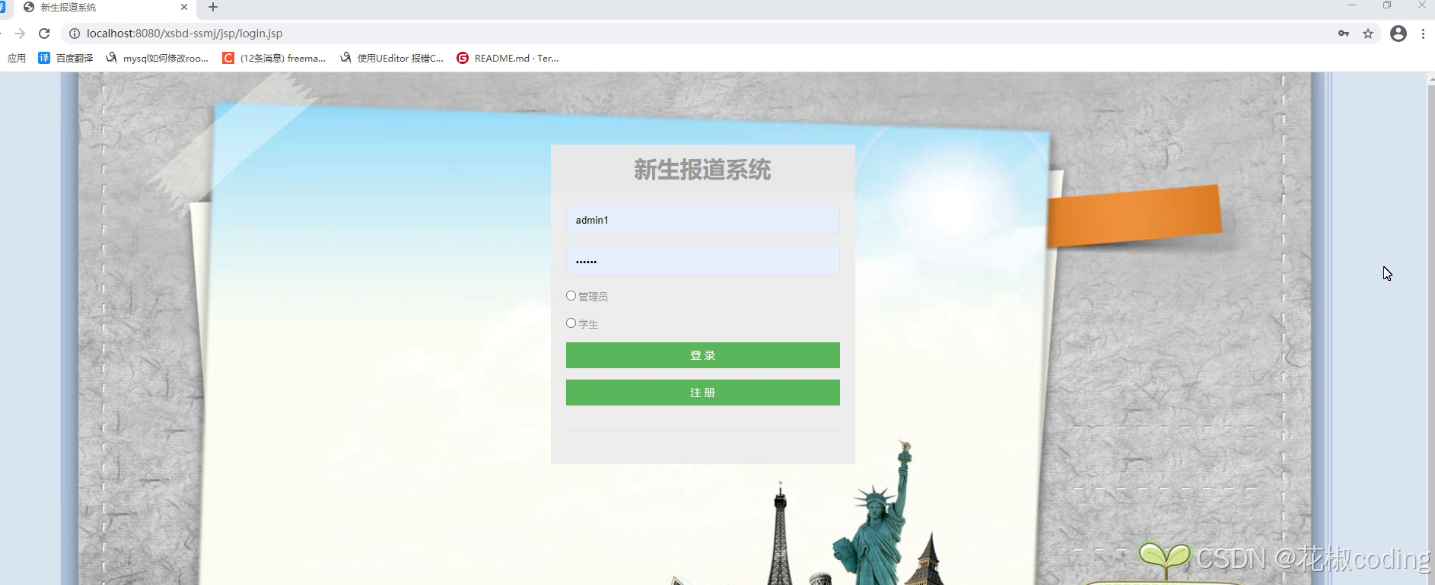This screenshot has height=585, width=1435.
Task: Open the 应用 bookmarks shortcut
Action: [16, 58]
